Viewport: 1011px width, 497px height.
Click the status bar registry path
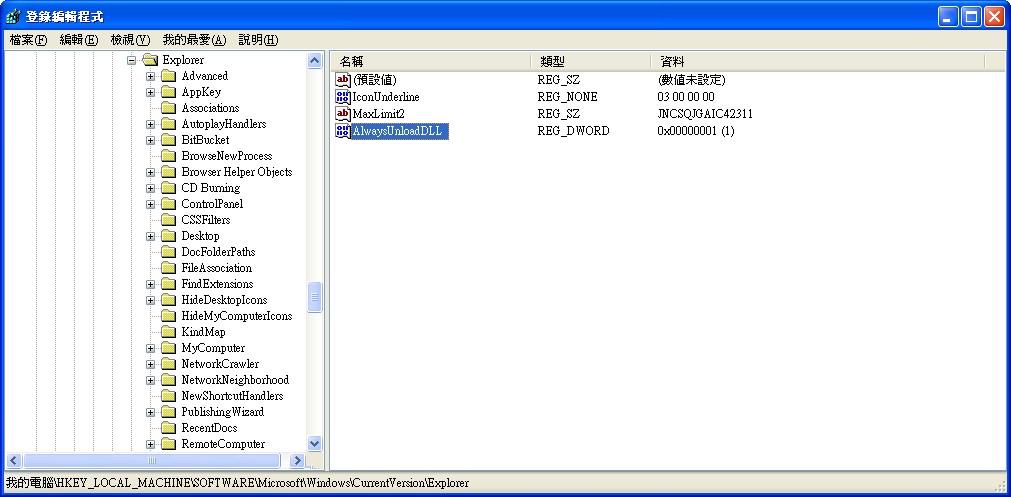pos(237,483)
